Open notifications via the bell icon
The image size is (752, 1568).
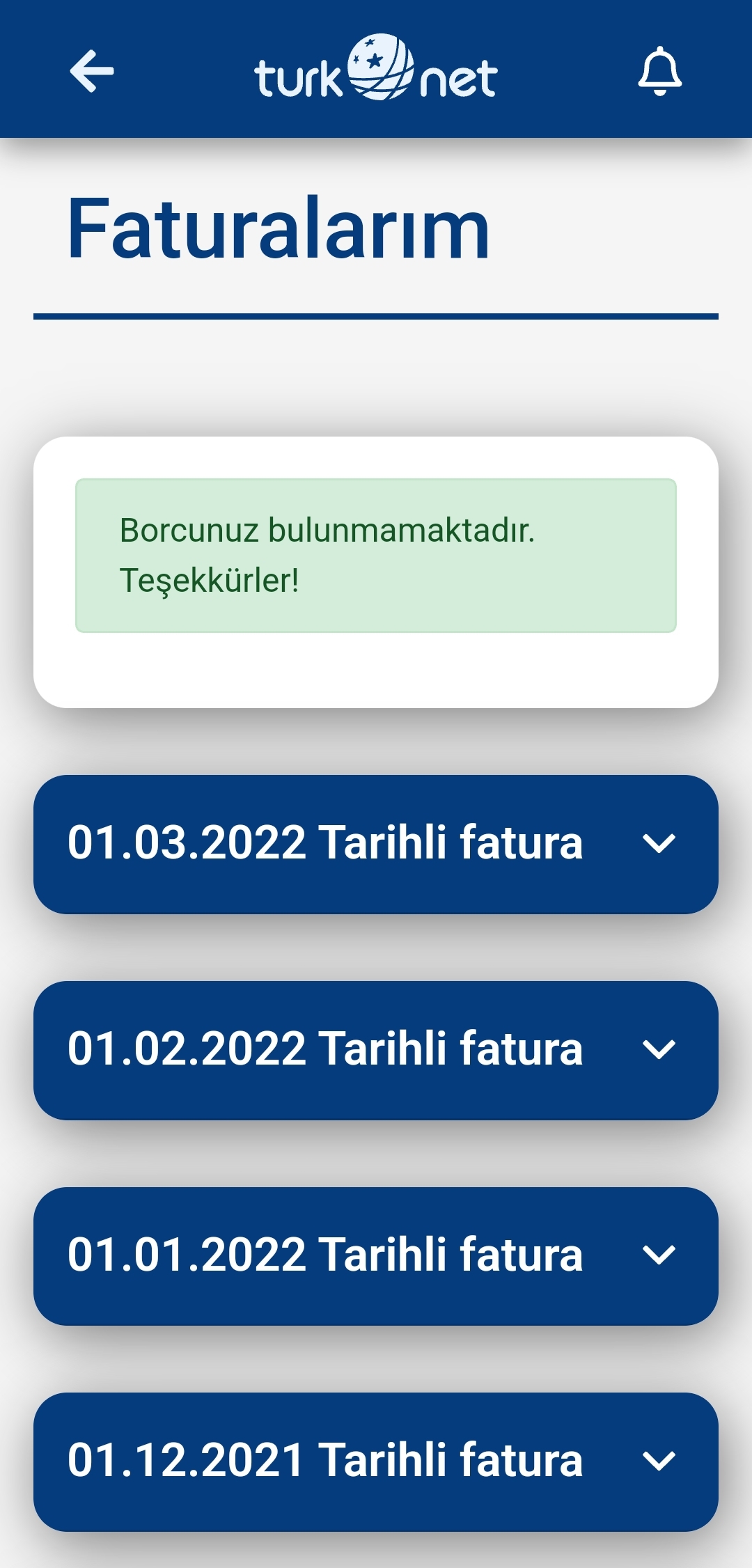[x=659, y=72]
